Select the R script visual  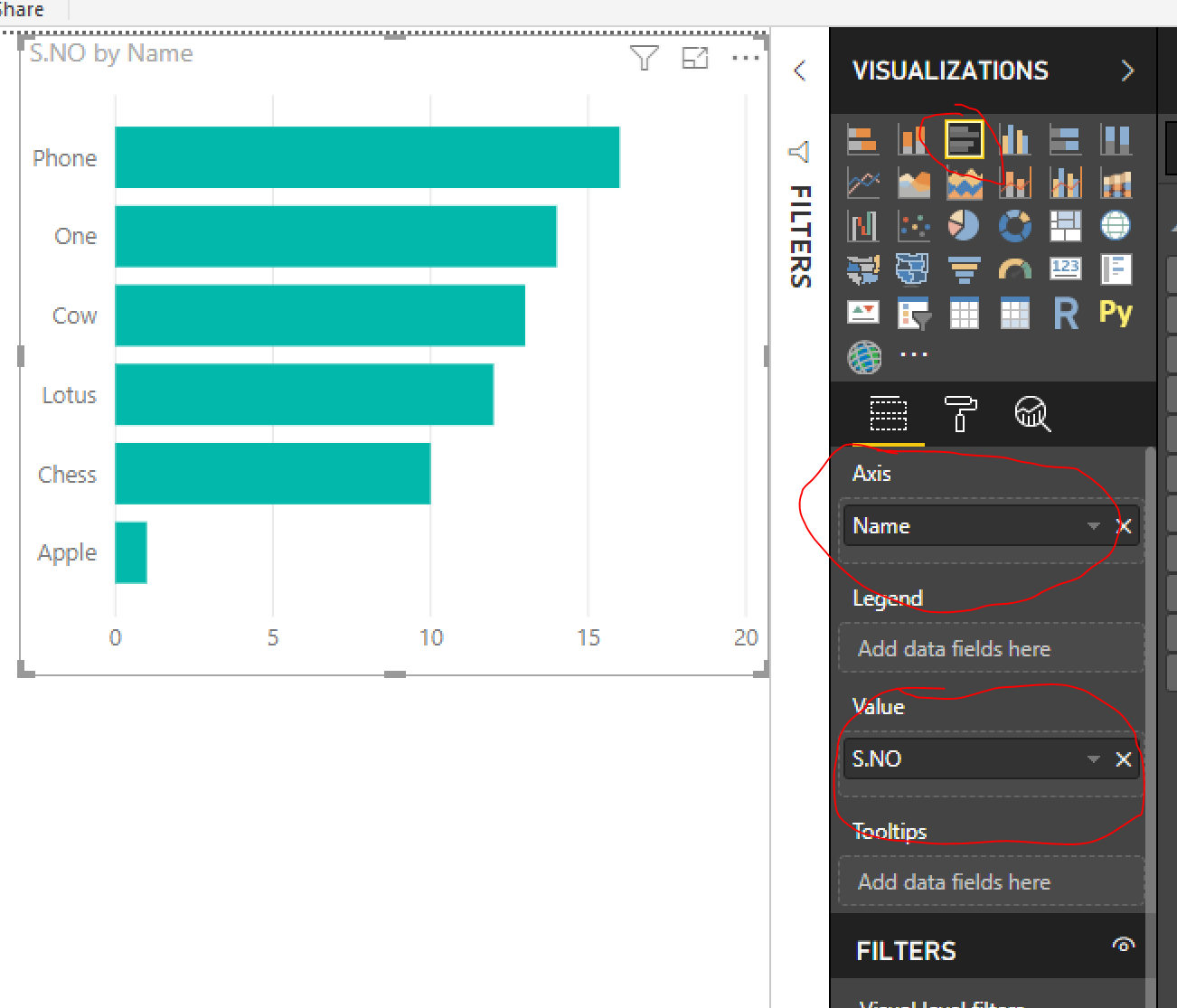[x=1066, y=314]
